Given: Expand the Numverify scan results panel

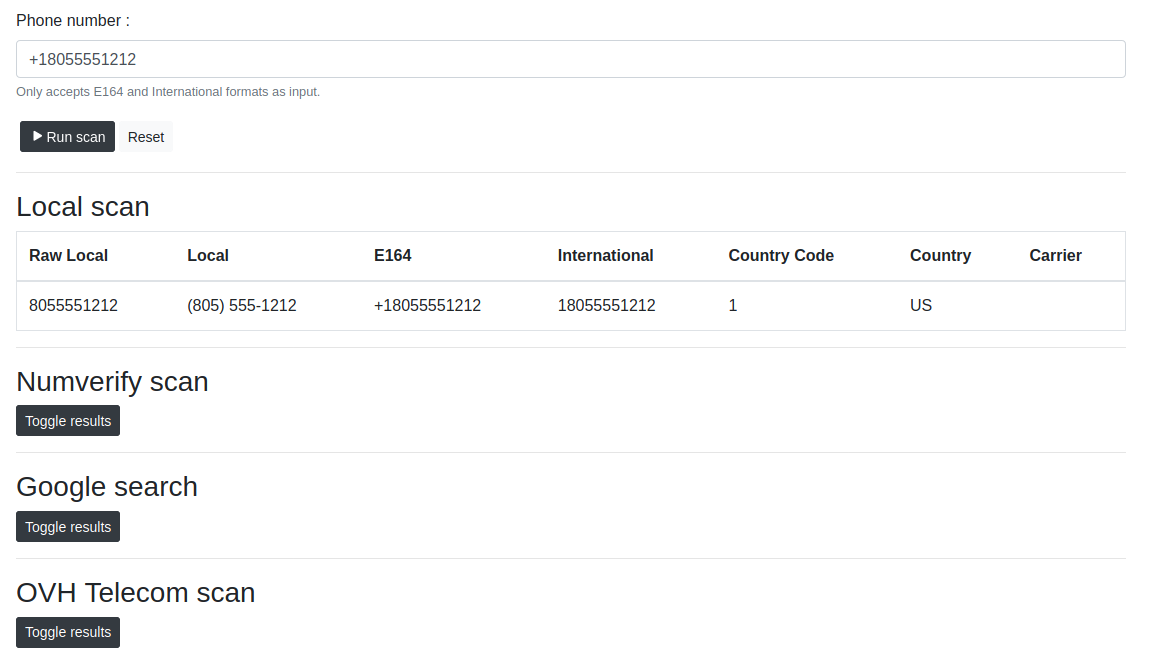Looking at the screenshot, I should point(67,420).
